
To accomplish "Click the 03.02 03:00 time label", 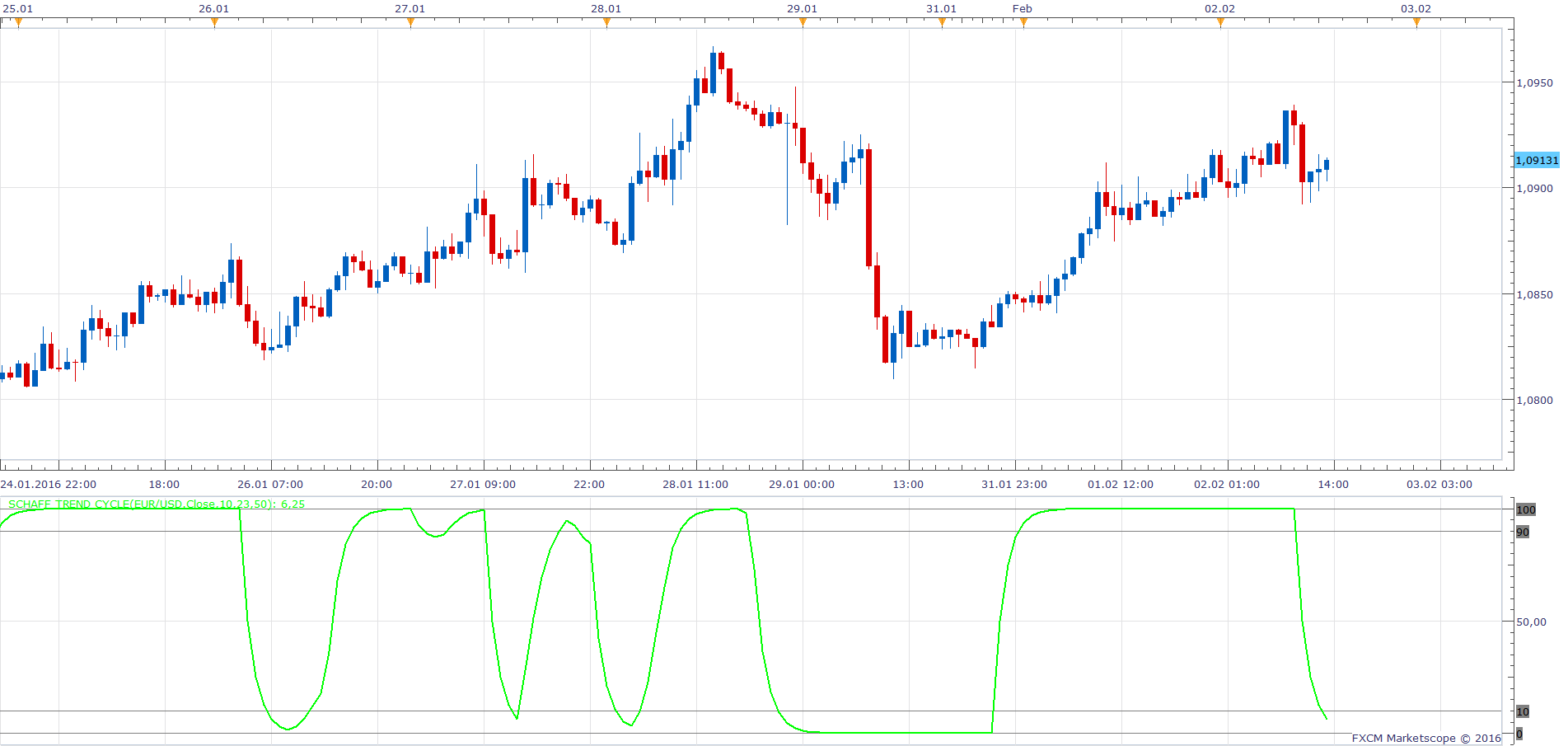I will (1439, 484).
